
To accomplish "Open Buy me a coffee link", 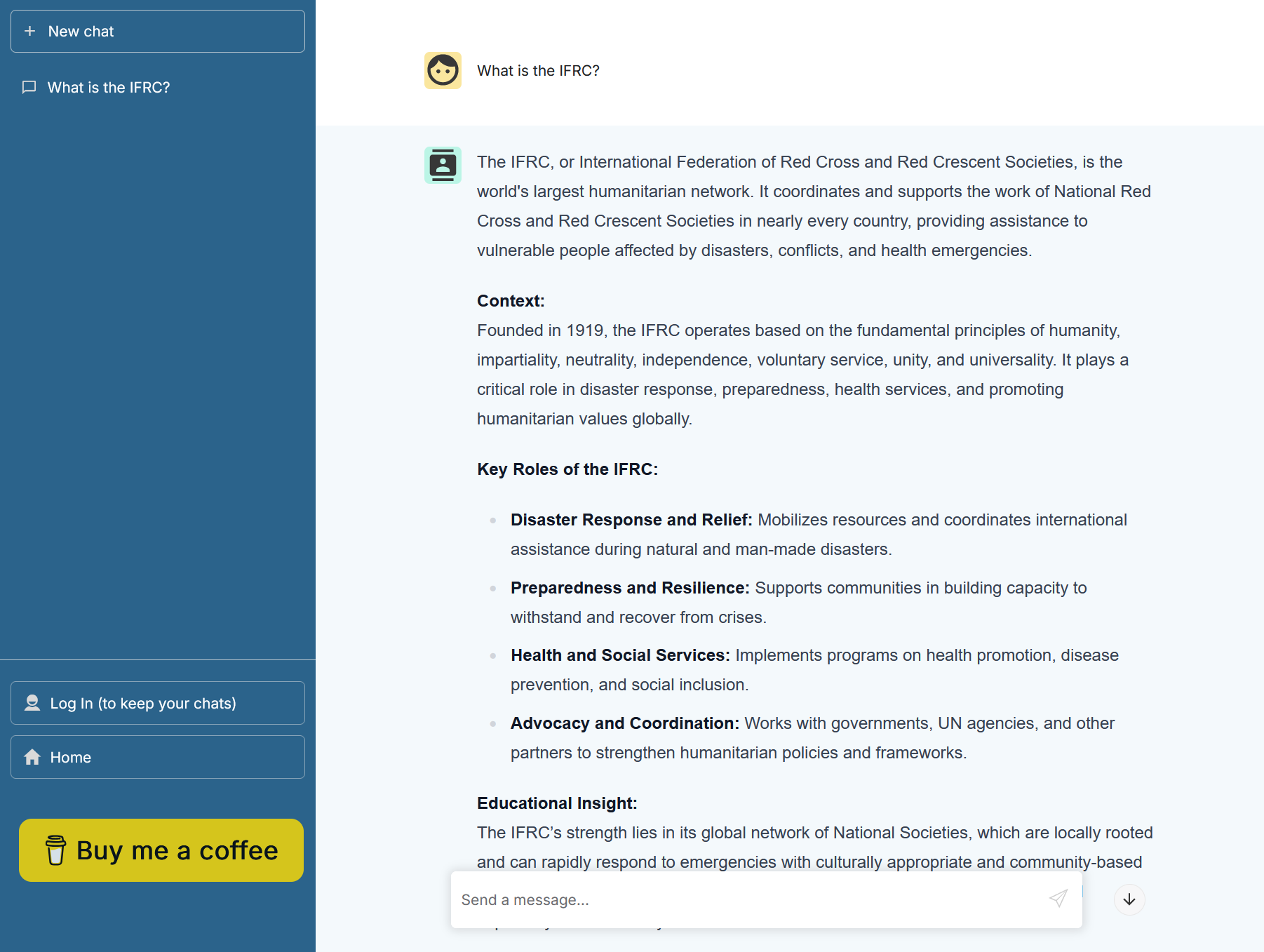I will tap(161, 850).
